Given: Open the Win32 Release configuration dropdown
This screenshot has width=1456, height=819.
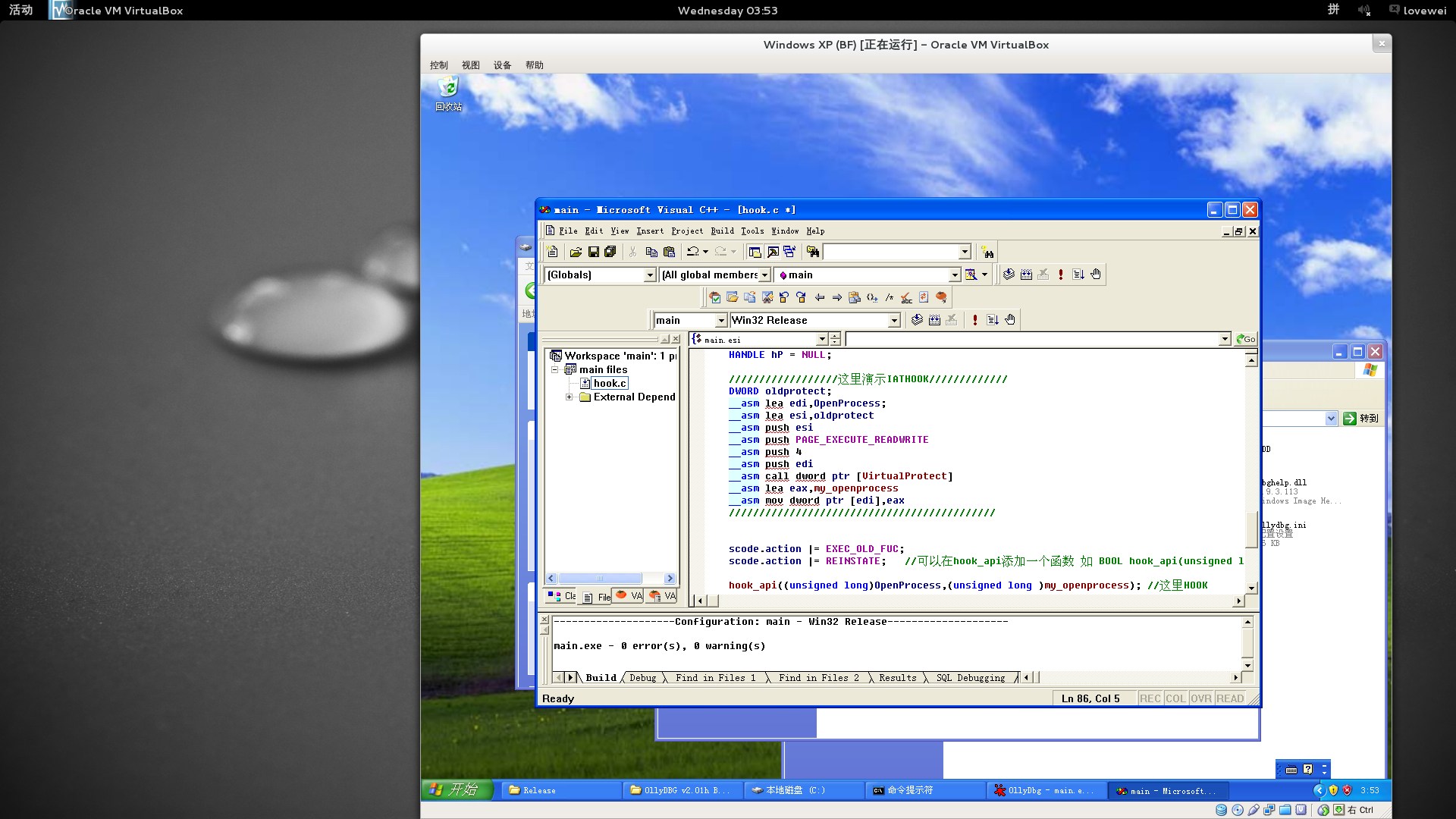Looking at the screenshot, I should click(x=894, y=321).
